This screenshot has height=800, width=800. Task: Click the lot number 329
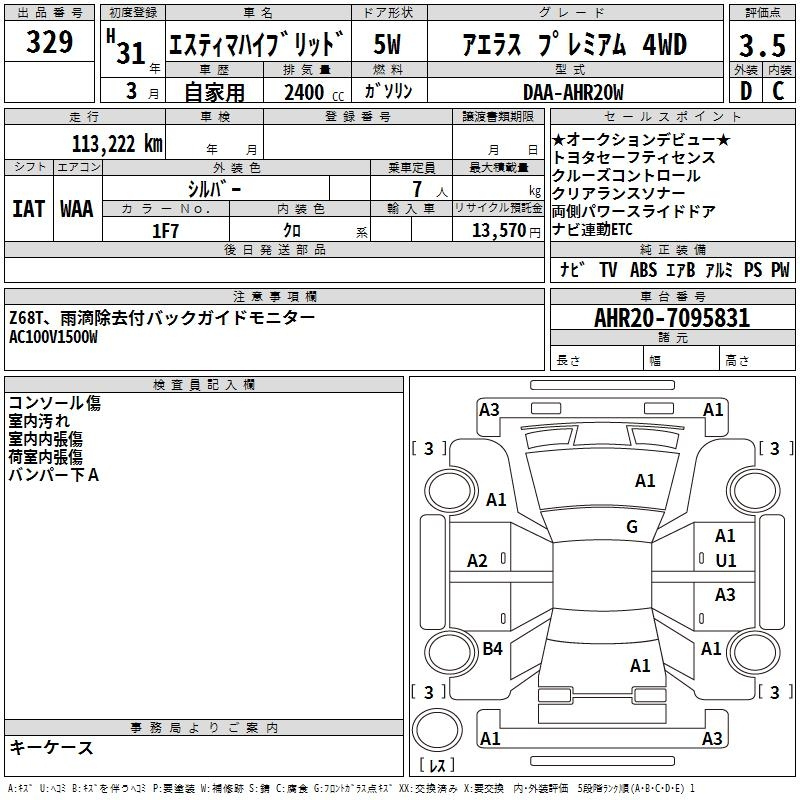49,43
